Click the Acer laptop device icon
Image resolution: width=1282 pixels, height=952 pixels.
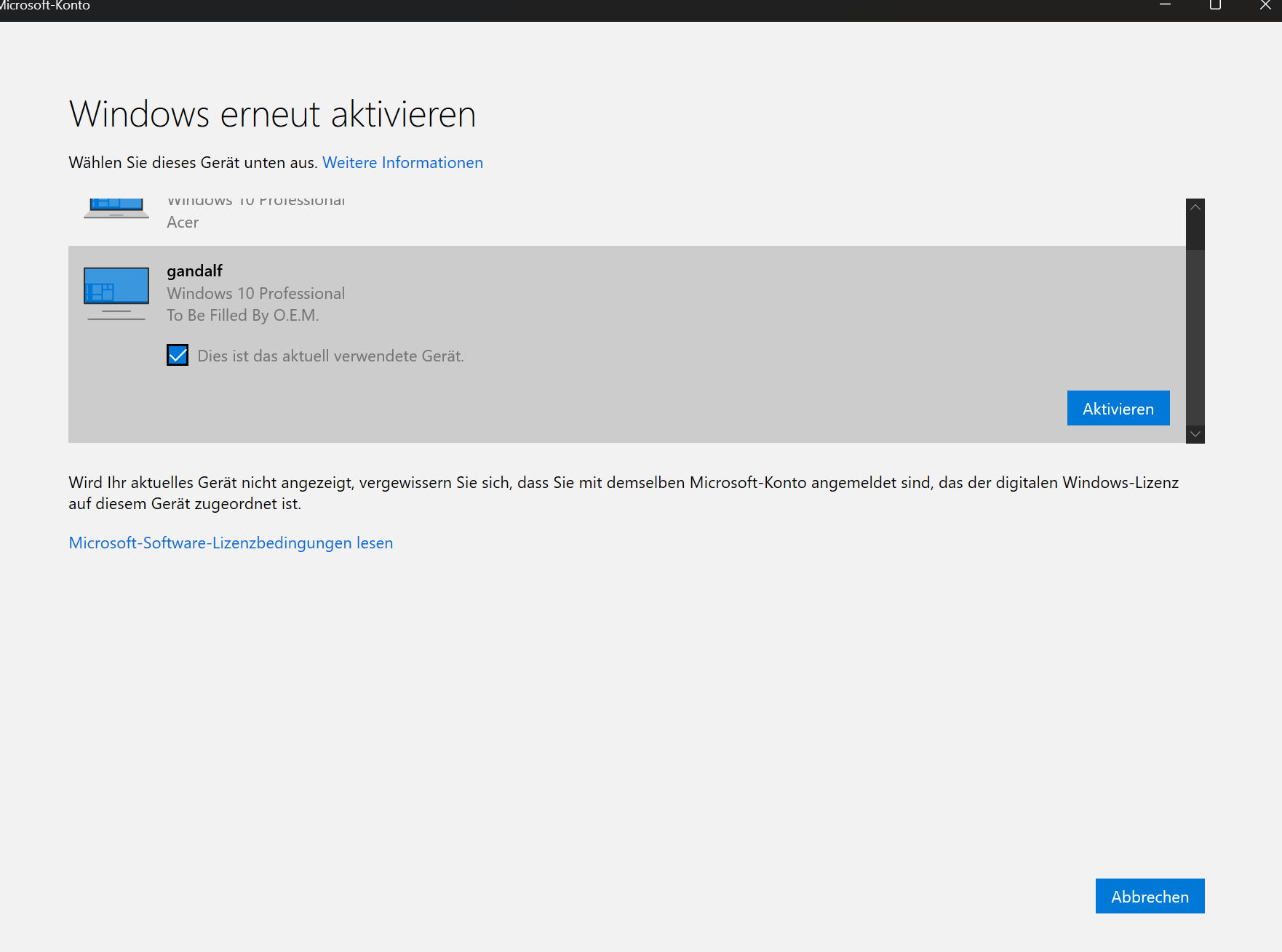(x=116, y=209)
